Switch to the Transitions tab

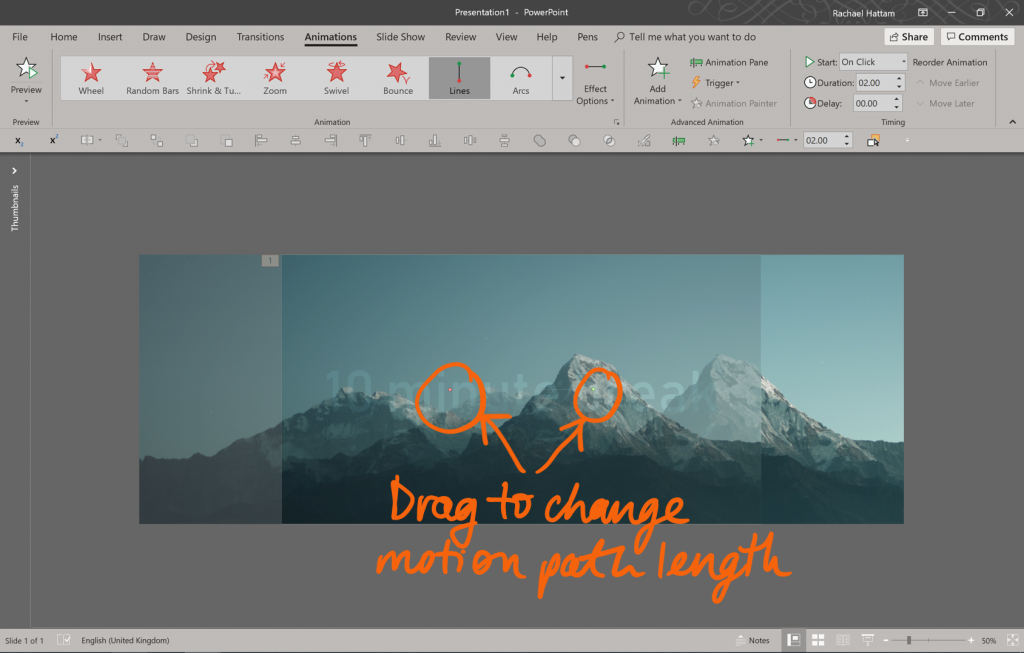point(260,37)
